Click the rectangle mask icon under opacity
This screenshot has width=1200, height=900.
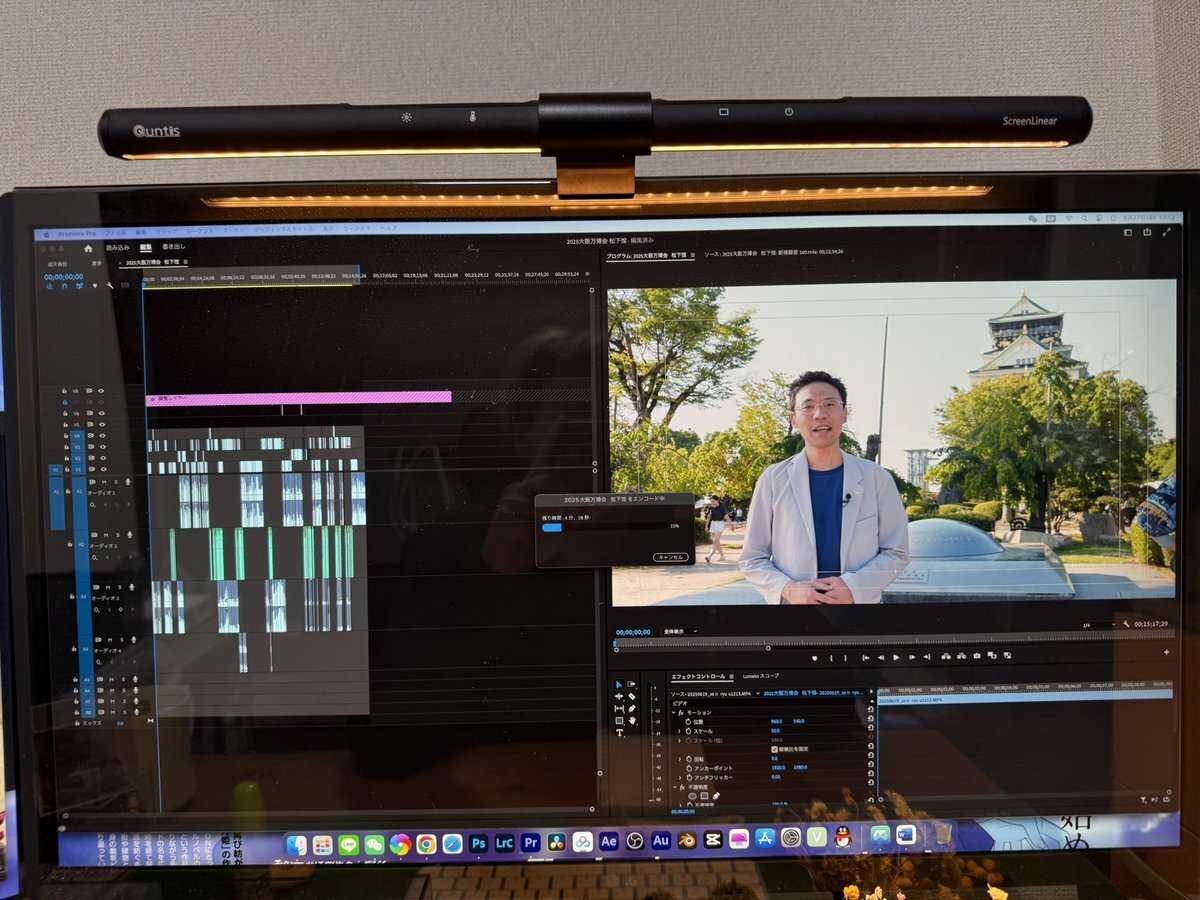coord(703,796)
